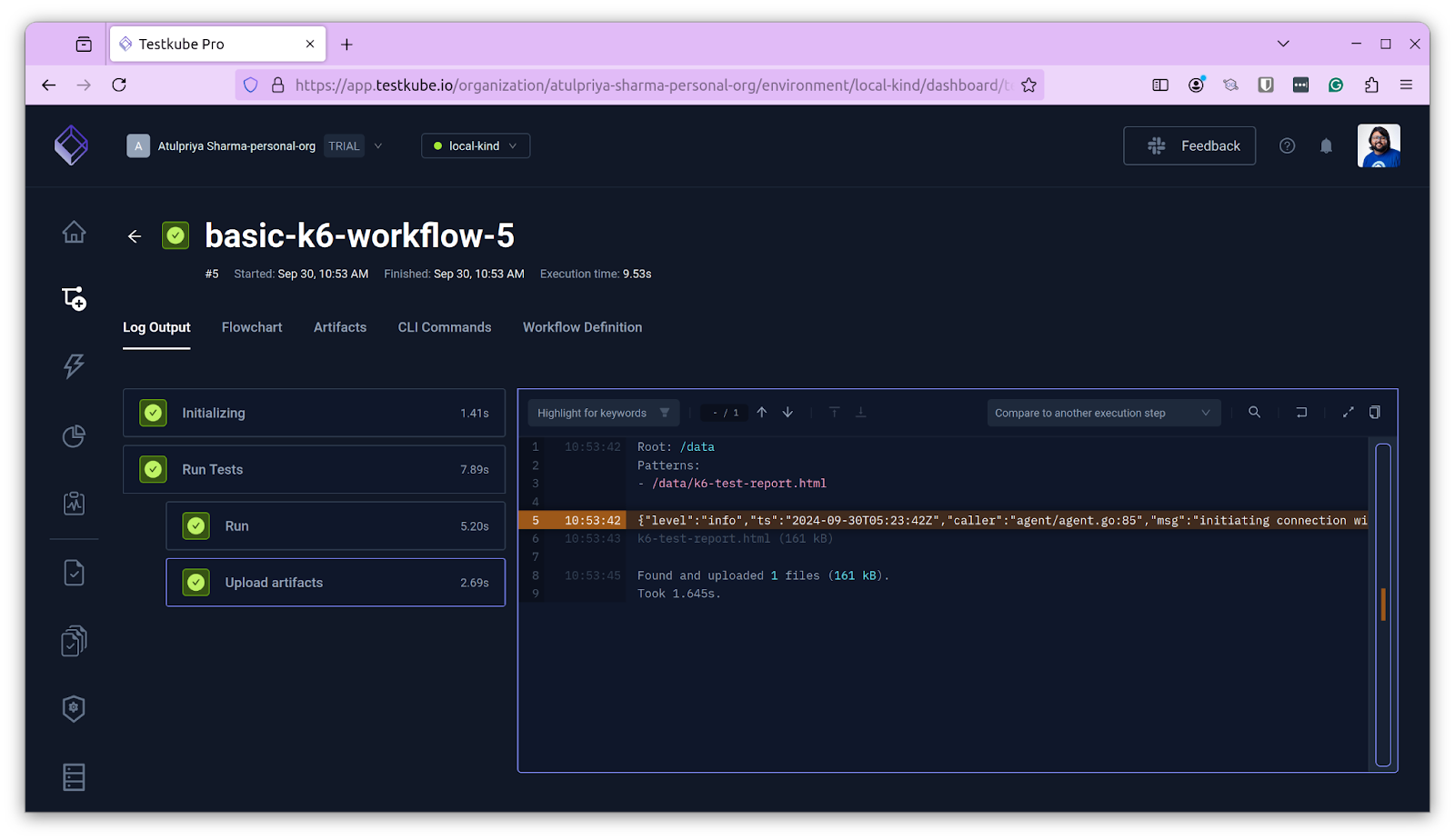Expand log viewer to fullscreen

pos(1349,413)
